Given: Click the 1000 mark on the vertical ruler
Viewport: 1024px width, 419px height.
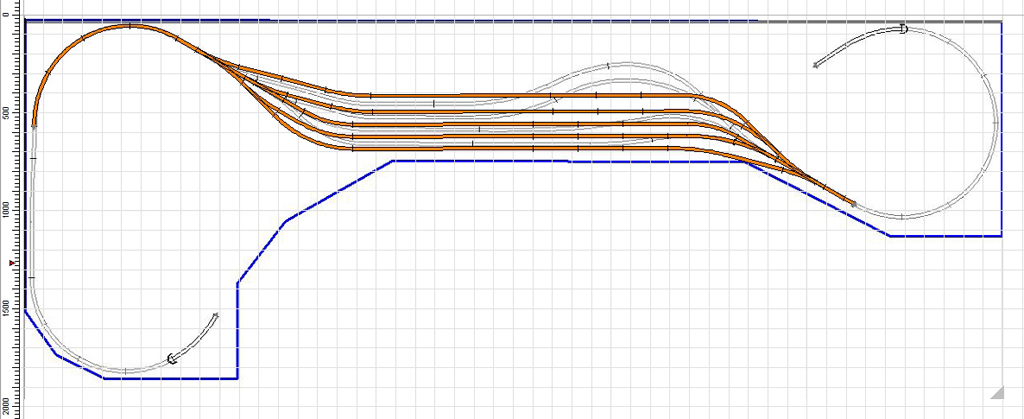Looking at the screenshot, I should tap(8, 210).
